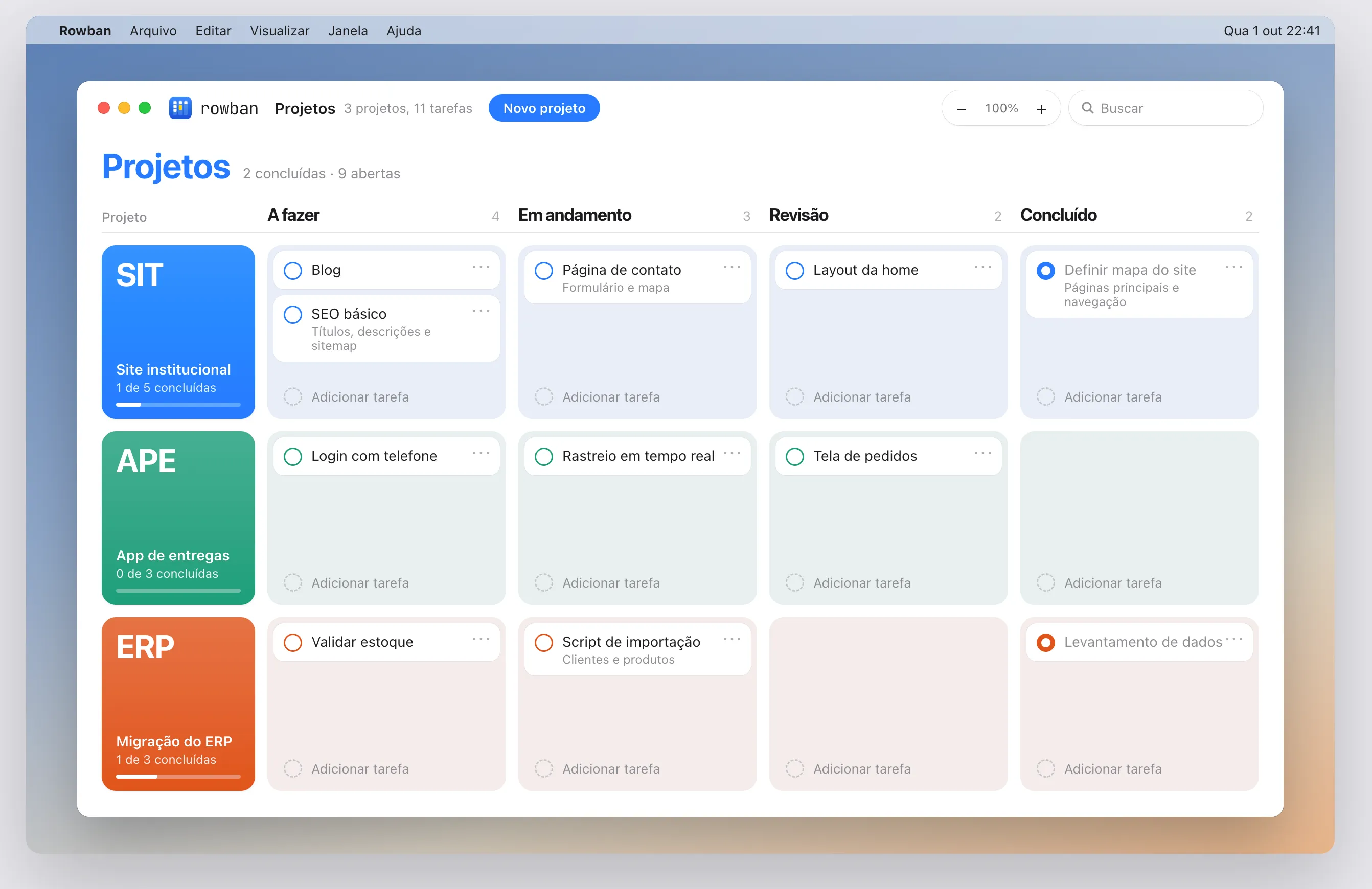Image resolution: width=1372 pixels, height=889 pixels.
Task: Open the Página de contato options menu
Action: point(731,267)
